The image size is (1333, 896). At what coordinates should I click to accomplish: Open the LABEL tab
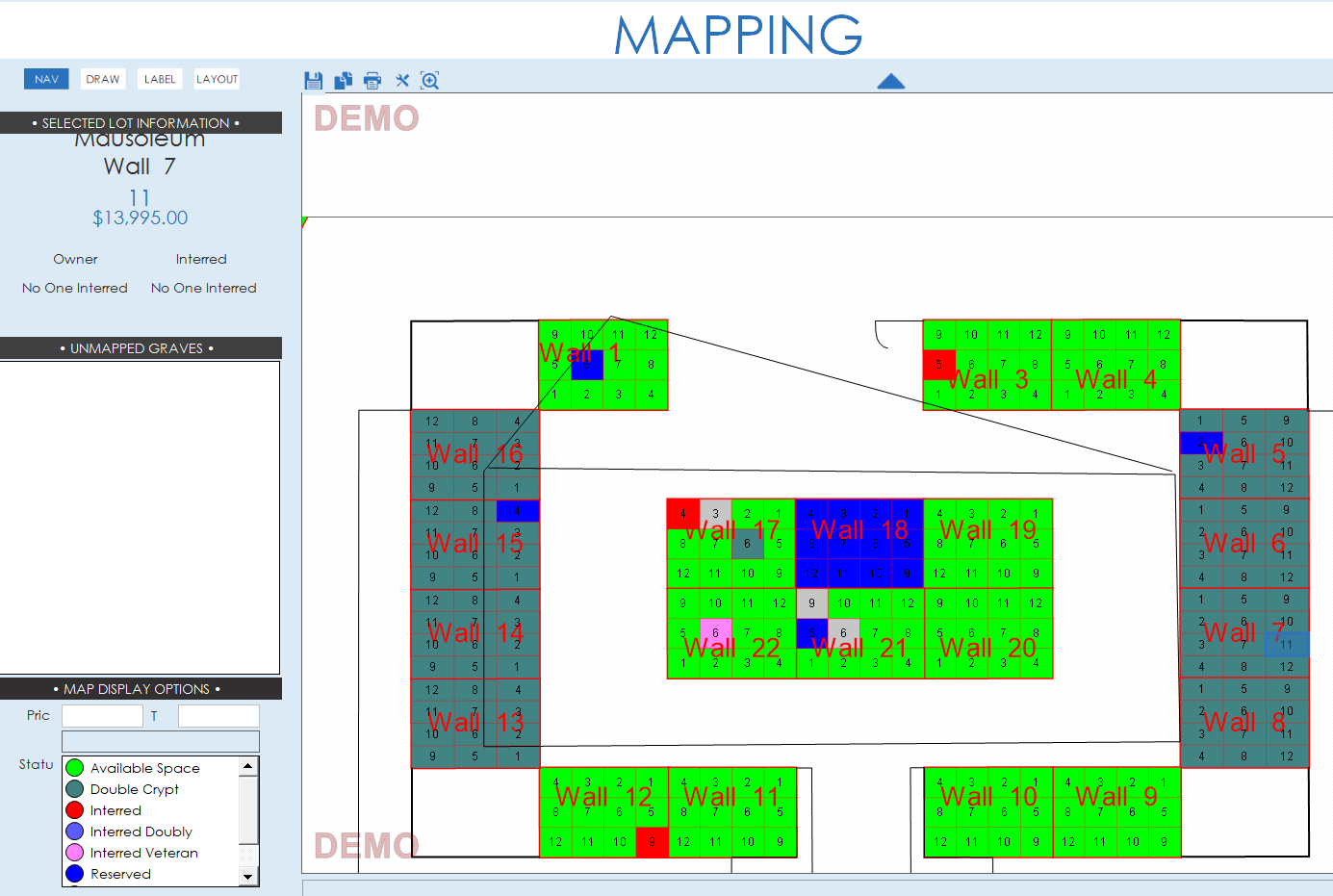160,79
